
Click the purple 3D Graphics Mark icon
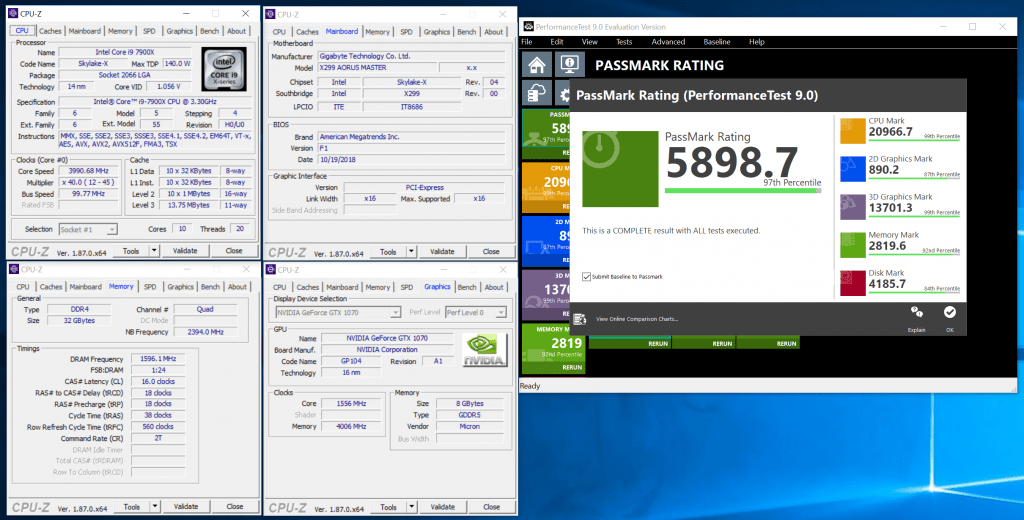[x=852, y=207]
